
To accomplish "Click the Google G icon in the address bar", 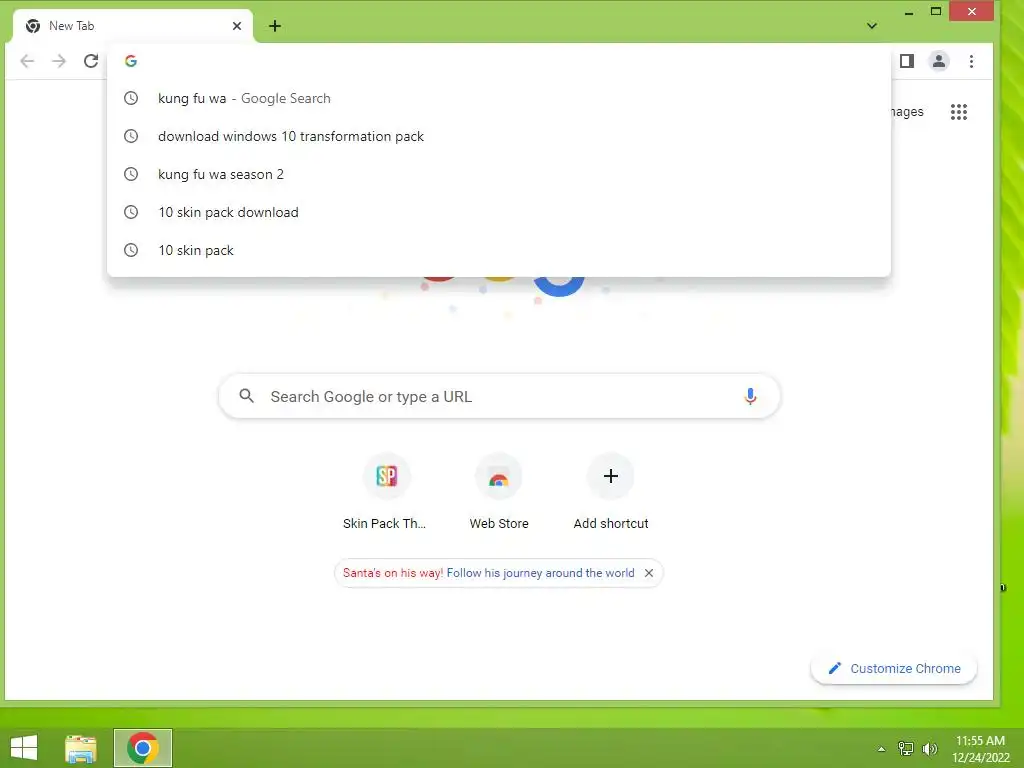I will pyautogui.click(x=131, y=61).
